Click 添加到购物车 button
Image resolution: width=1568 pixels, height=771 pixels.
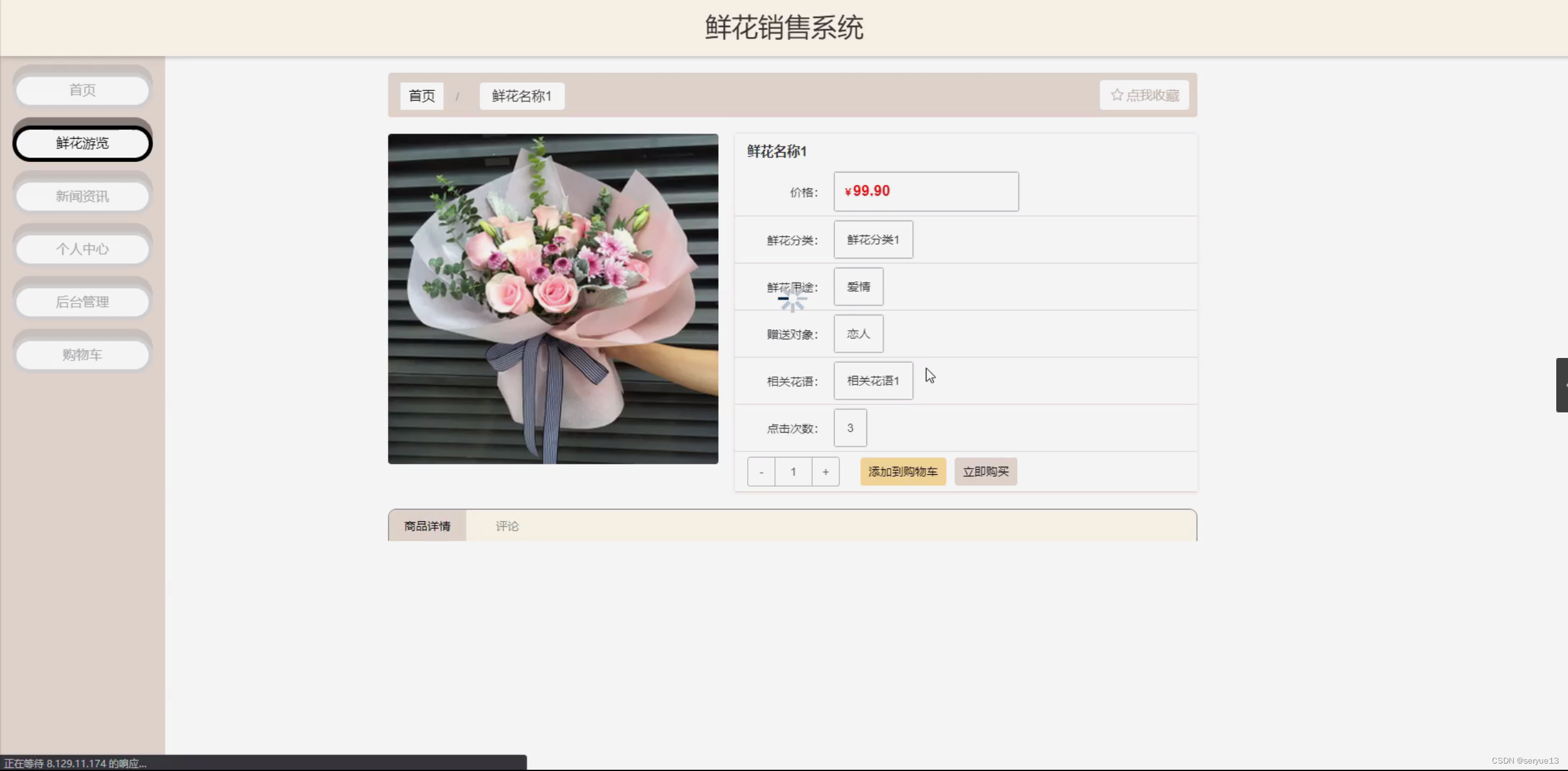(x=903, y=472)
